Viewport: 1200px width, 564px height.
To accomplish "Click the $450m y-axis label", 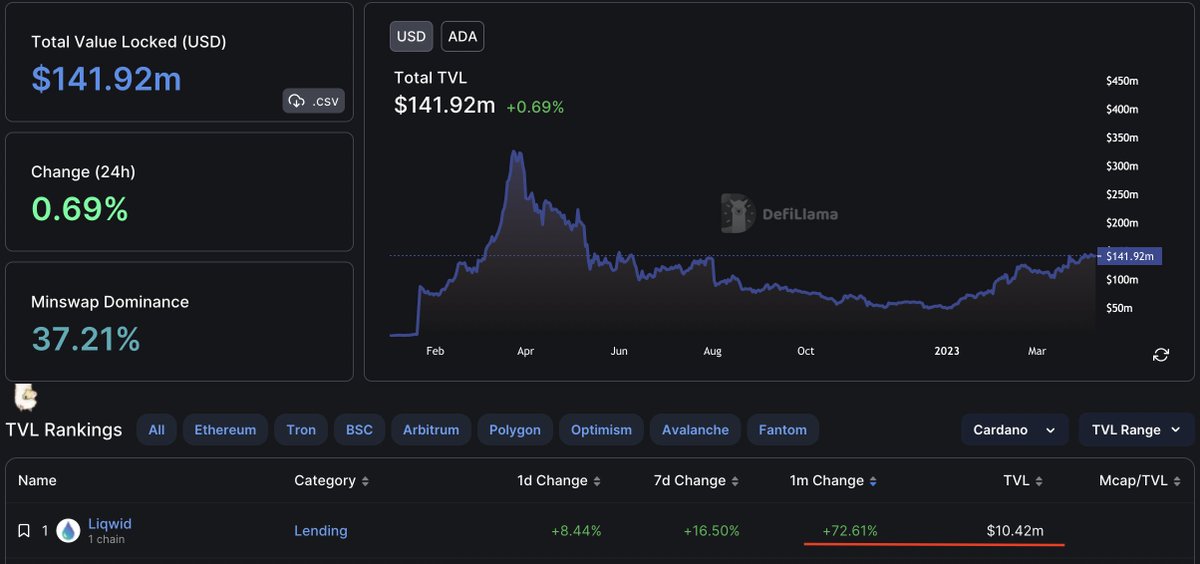I will tap(1122, 81).
